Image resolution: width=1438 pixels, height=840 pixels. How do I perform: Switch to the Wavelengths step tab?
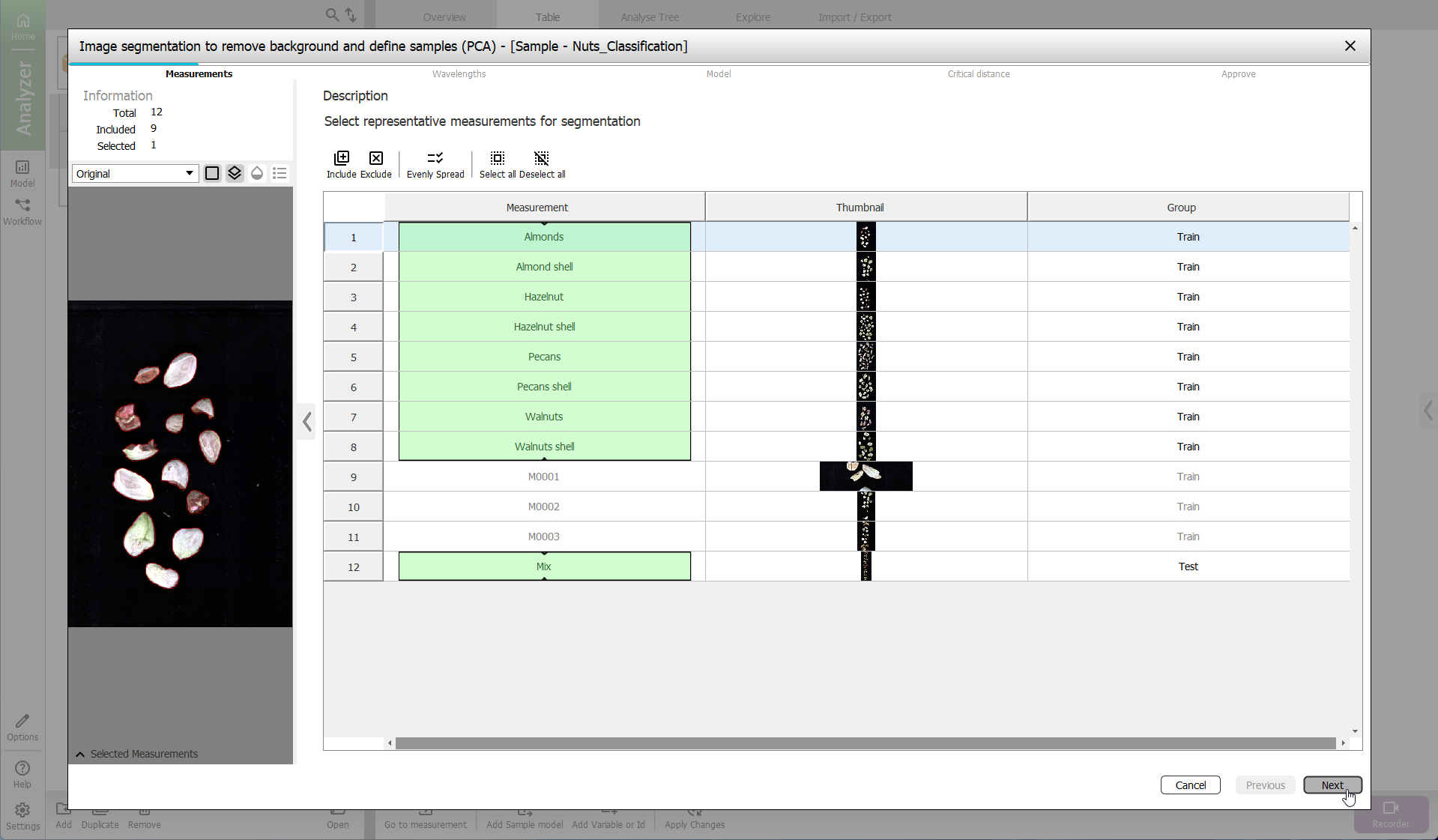pos(459,73)
